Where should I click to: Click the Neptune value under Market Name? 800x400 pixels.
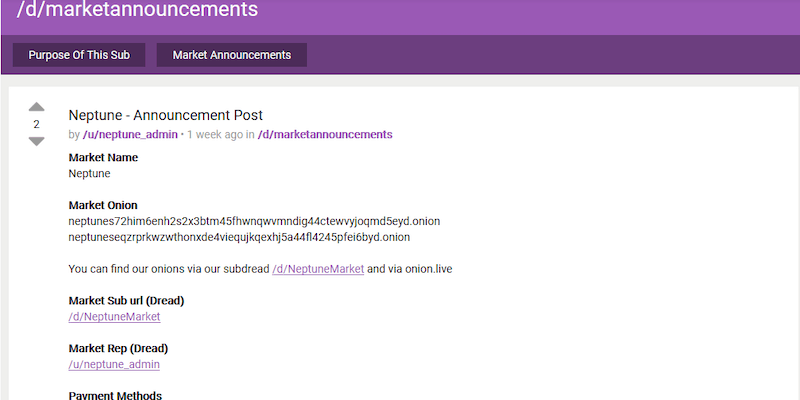point(89,173)
